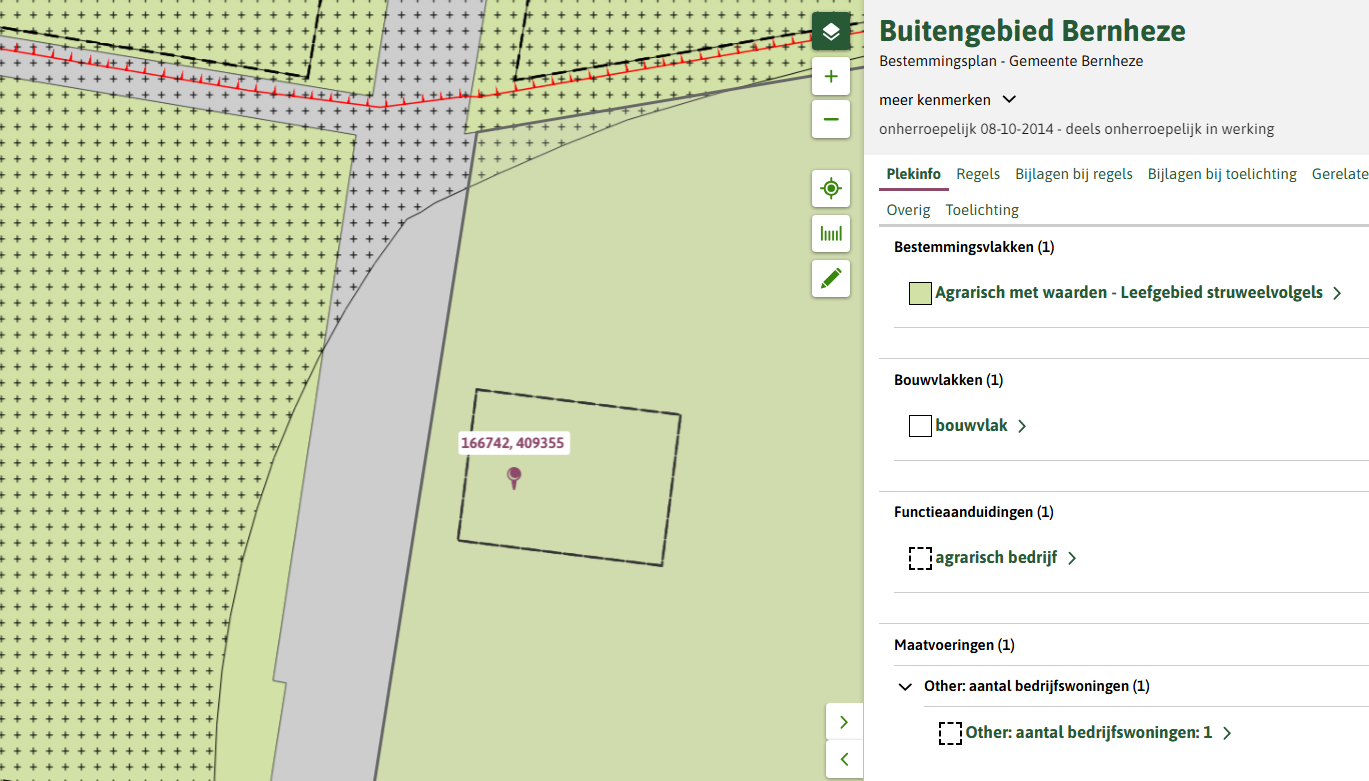Open Agrarisch met waarden - Leefgebied struweelvolgels link
The image size is (1369, 781).
click(x=1129, y=293)
